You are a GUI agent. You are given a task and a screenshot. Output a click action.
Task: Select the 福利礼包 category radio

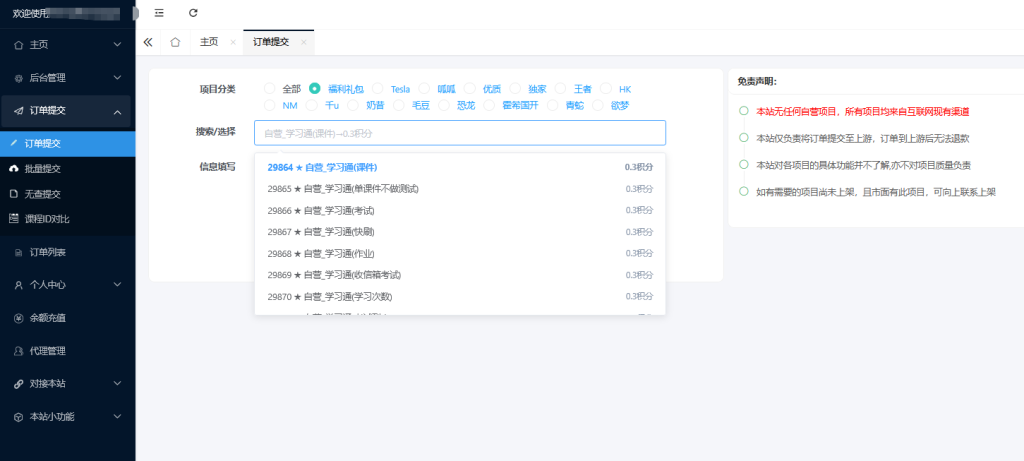click(x=315, y=88)
